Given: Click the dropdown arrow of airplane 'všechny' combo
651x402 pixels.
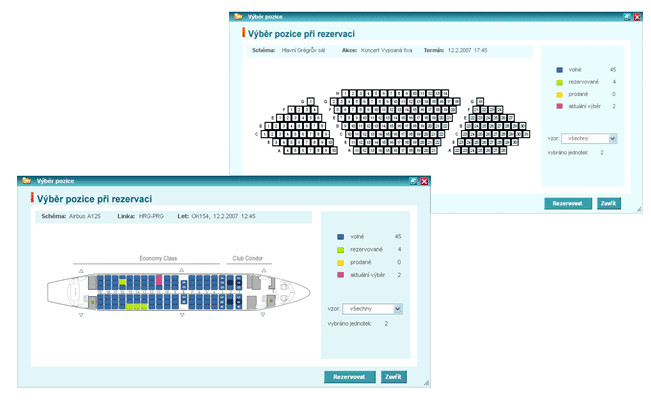Looking at the screenshot, I should 398,309.
